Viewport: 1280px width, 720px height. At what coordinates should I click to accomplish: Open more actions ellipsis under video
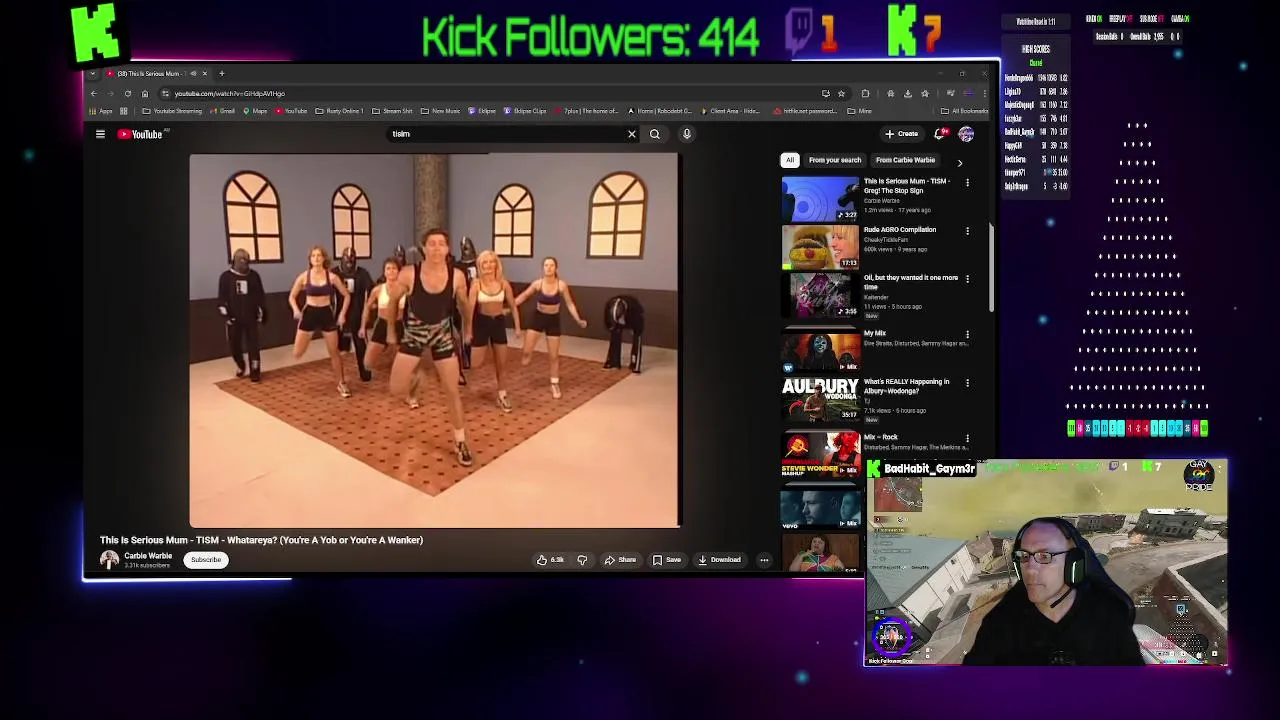point(764,560)
